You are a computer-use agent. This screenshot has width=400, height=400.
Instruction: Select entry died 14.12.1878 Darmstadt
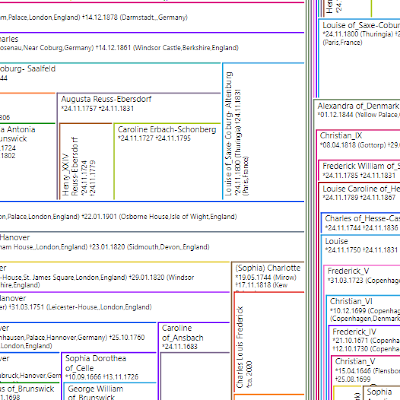coord(152,17)
